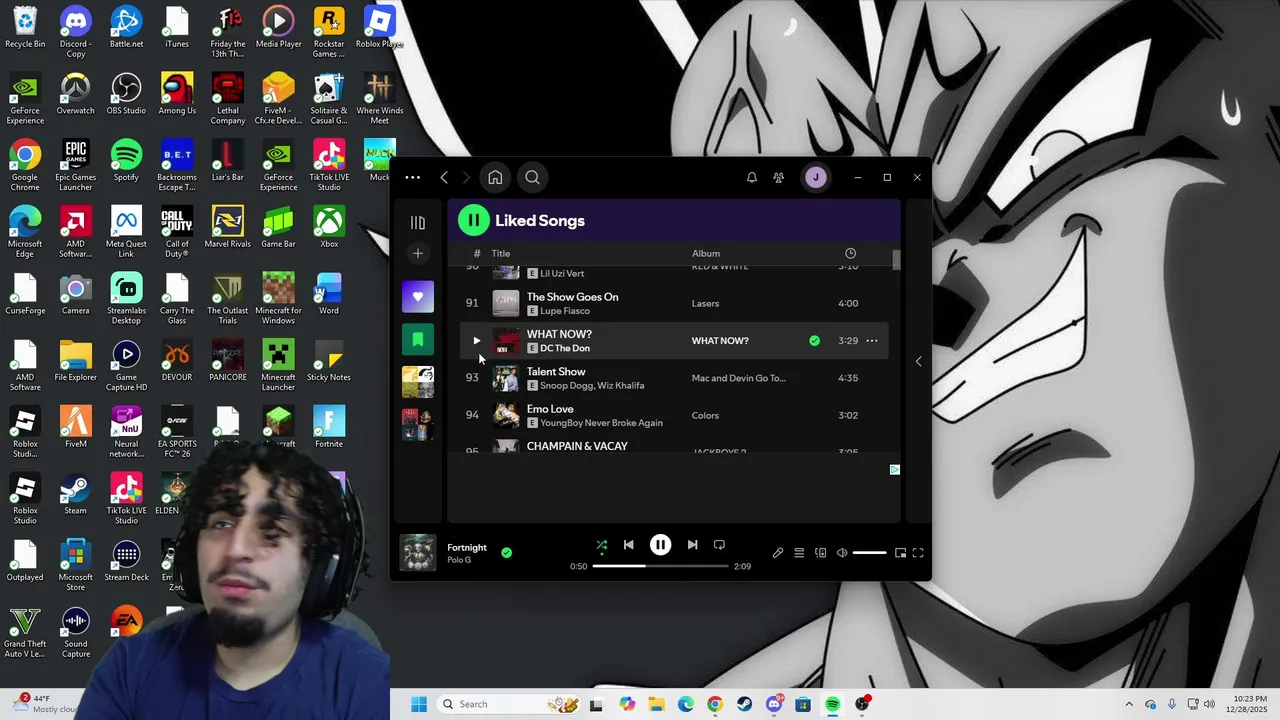Open the yellow sidebar playlist cover
1280x720 pixels.
(x=418, y=382)
